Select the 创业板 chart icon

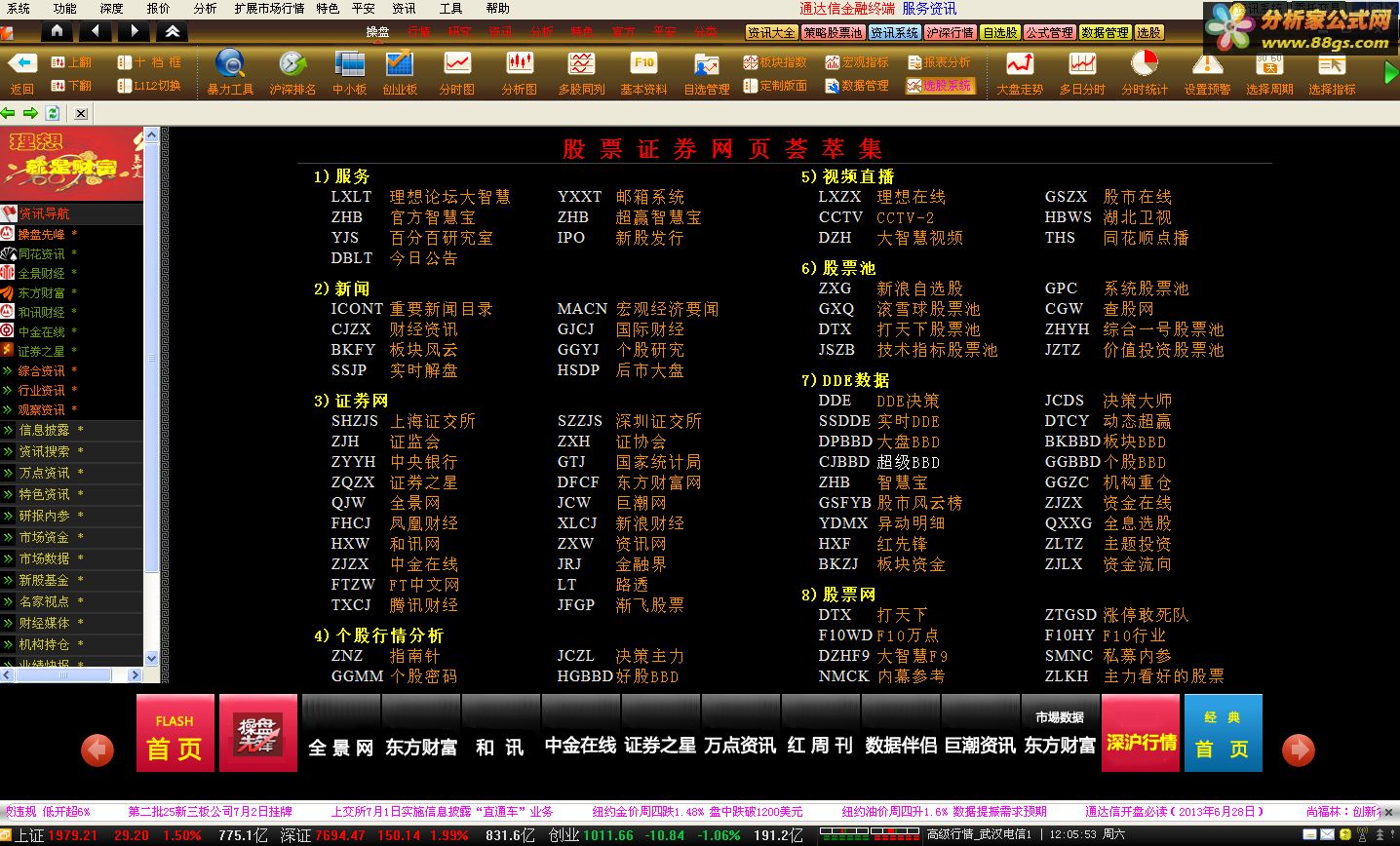[399, 63]
